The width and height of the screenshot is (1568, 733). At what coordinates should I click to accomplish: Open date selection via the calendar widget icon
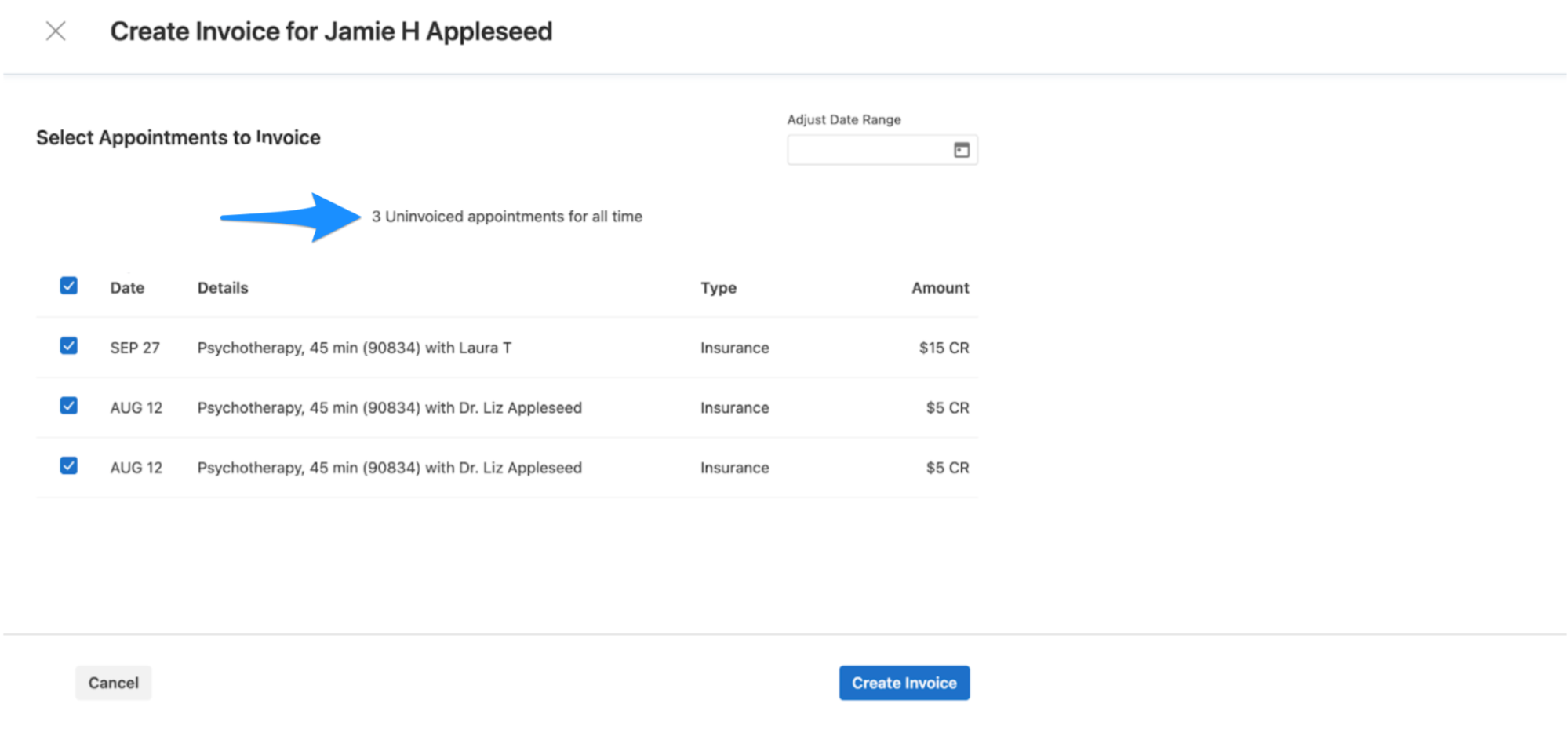(x=962, y=149)
